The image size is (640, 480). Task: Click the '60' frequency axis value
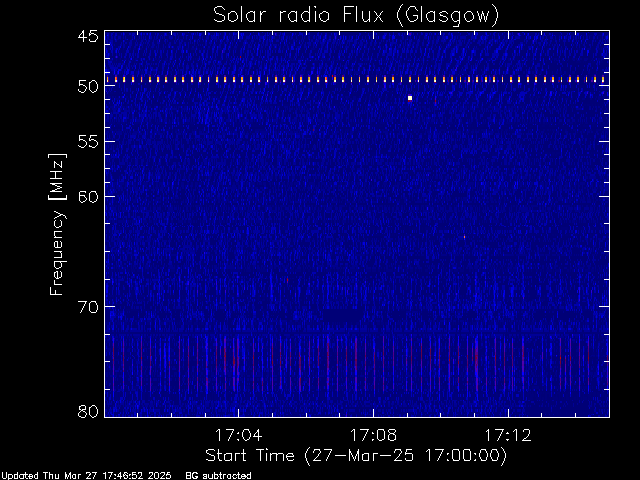point(88,197)
